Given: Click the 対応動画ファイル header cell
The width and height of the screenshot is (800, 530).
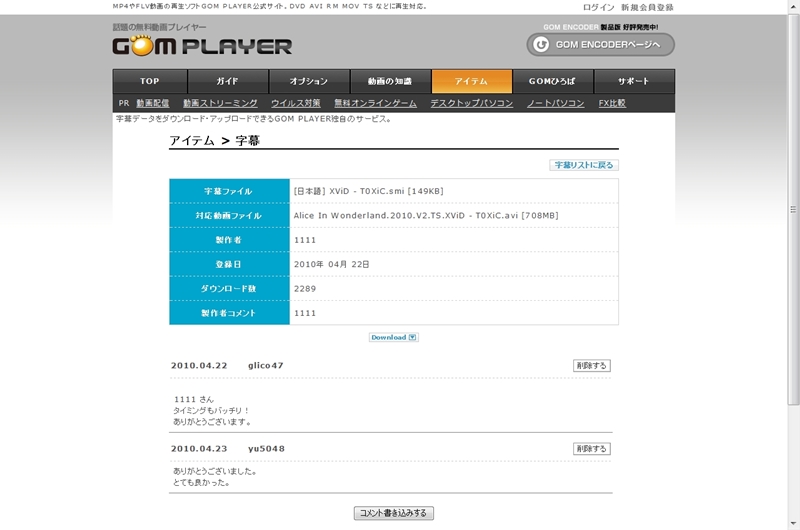Looking at the screenshot, I should (229, 215).
